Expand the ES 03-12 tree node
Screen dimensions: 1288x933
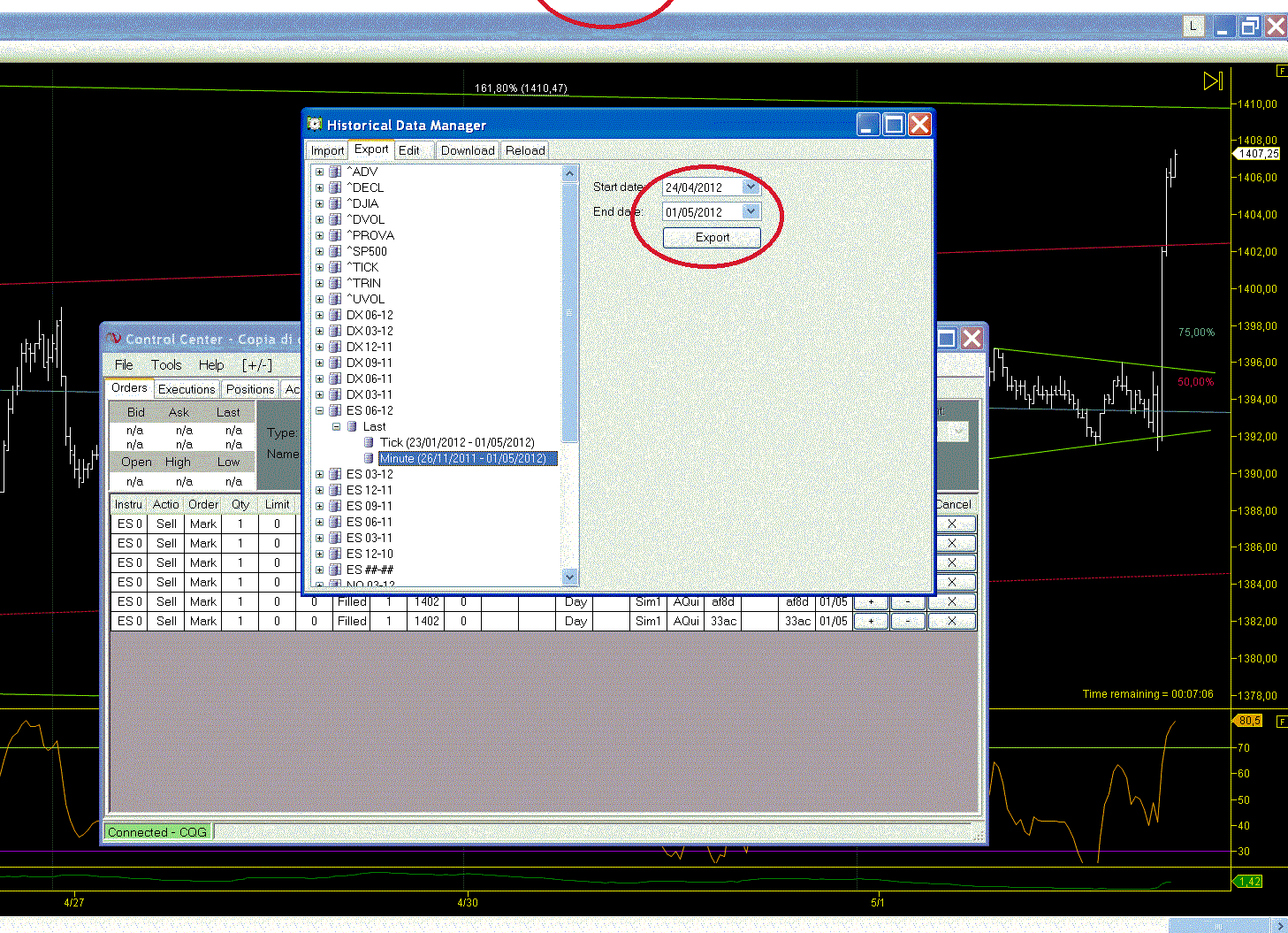click(x=320, y=474)
